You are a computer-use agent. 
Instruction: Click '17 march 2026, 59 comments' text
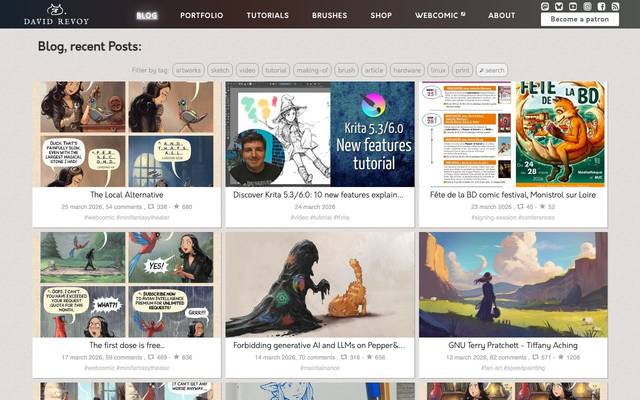102,357
